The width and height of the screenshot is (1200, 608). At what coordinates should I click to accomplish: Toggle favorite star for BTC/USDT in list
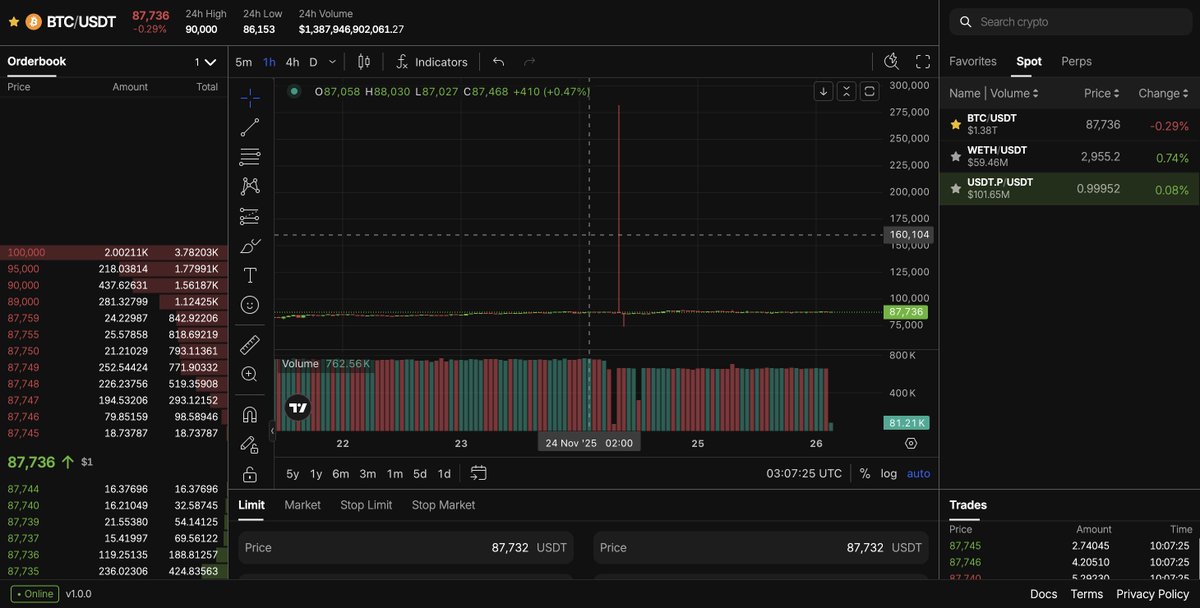pyautogui.click(x=956, y=125)
